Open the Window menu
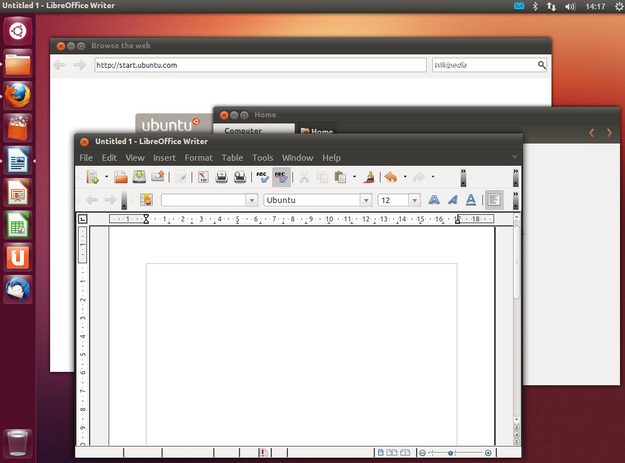625x463 pixels. 297,158
